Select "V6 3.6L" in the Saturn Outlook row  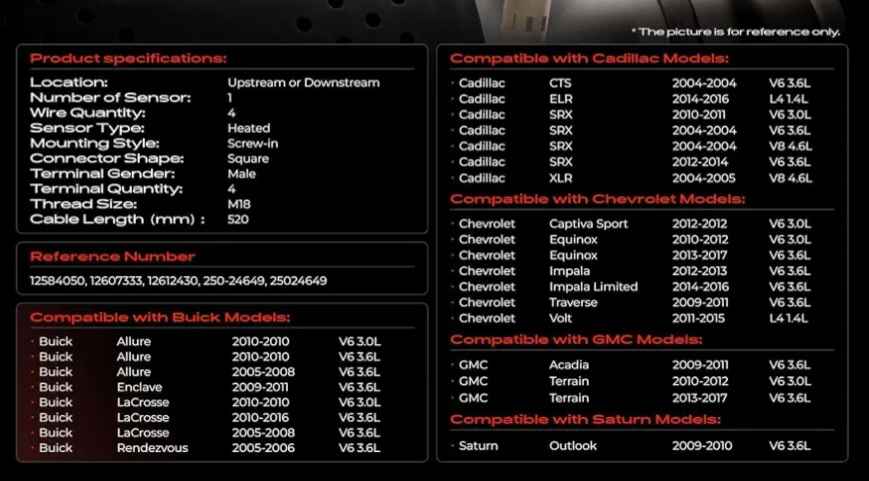pos(790,446)
